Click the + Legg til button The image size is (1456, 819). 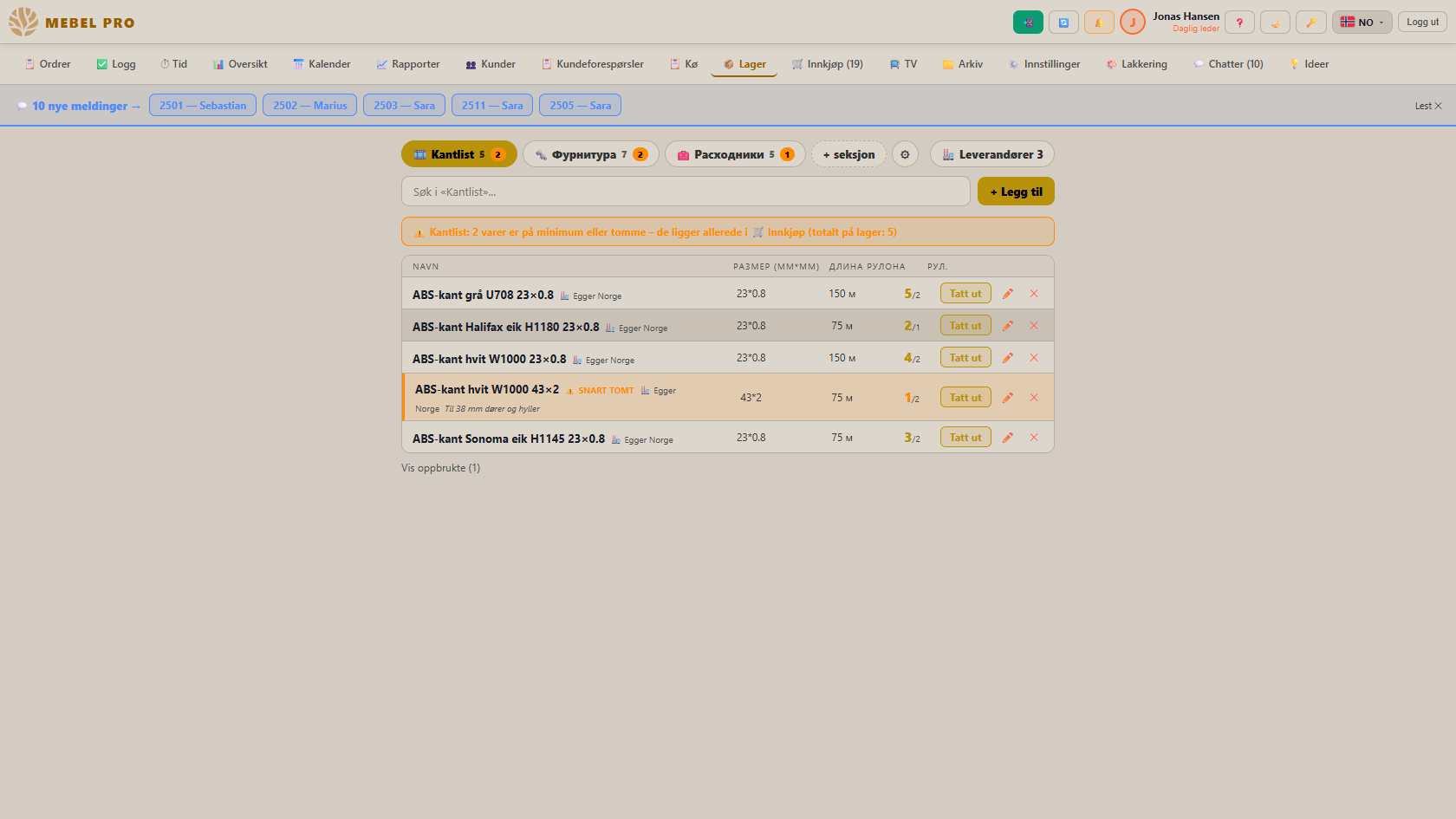1016,192
